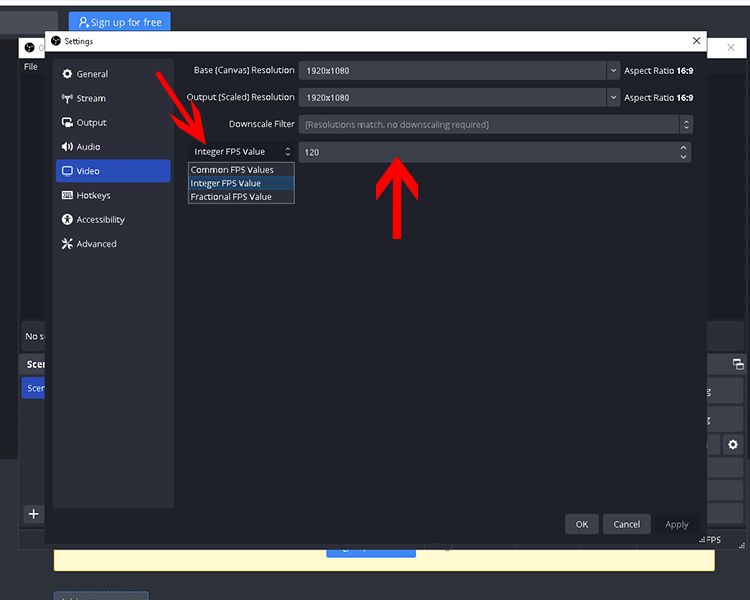Click Output Resolution field showing 1920x1080
Screen dimensions: 750x600
(452, 98)
